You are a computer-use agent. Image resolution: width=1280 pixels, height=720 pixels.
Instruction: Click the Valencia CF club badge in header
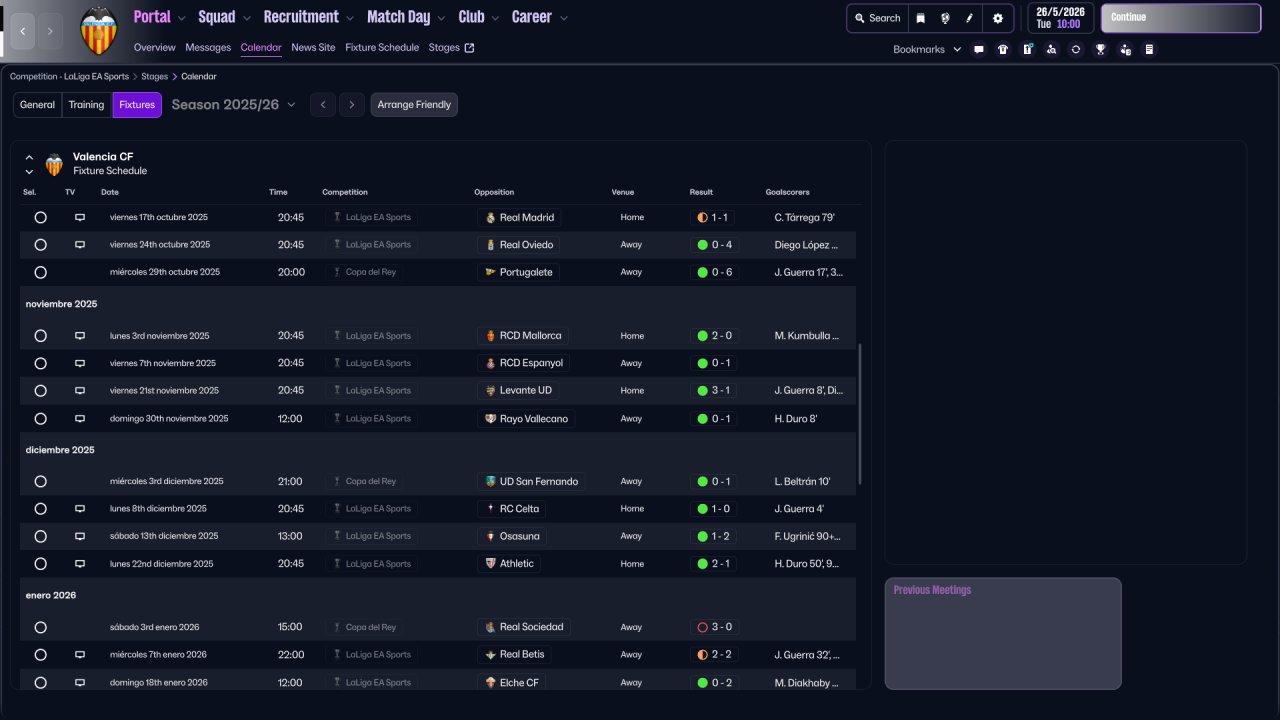click(98, 30)
